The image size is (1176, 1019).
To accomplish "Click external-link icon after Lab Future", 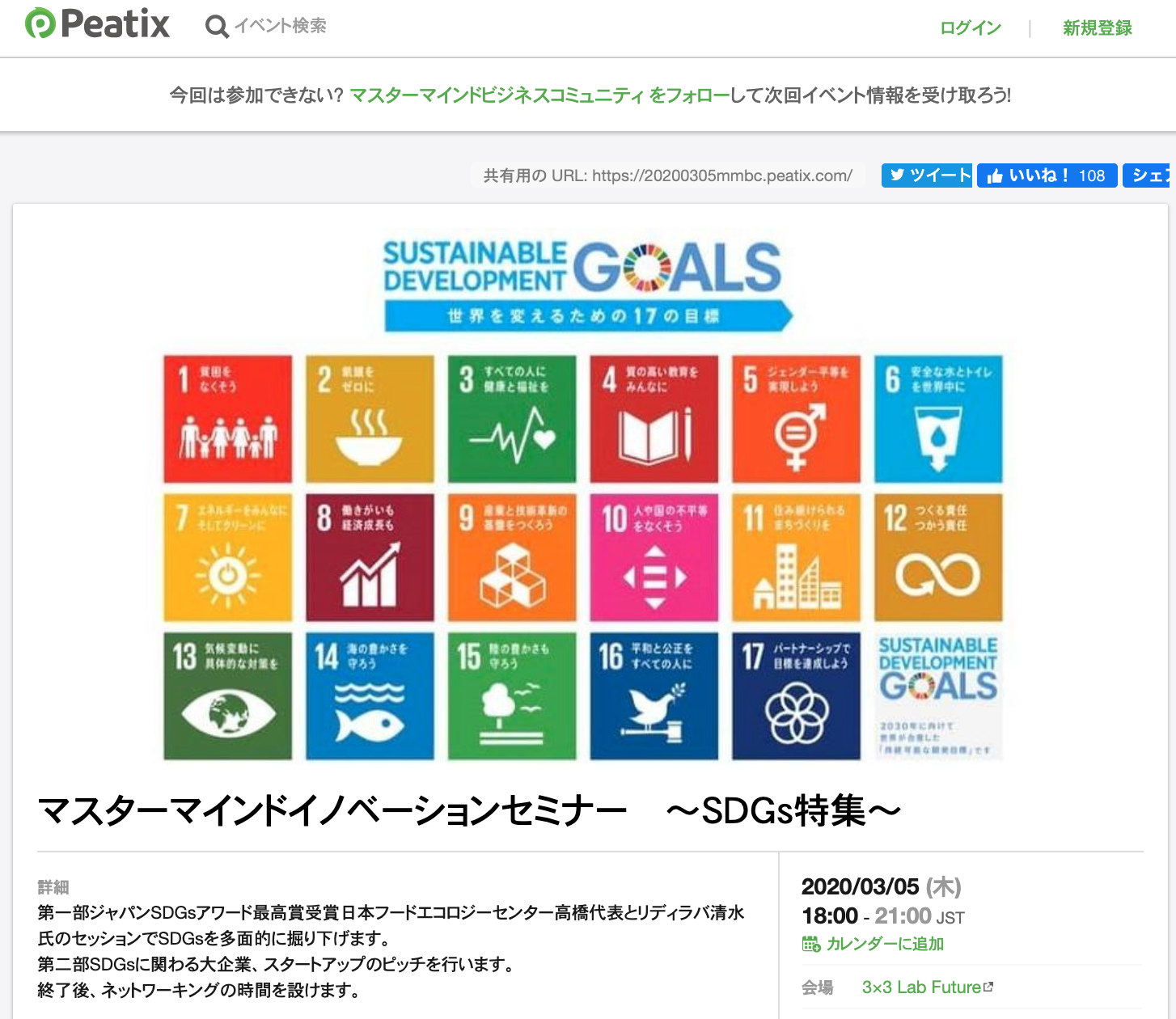I will click(988, 987).
